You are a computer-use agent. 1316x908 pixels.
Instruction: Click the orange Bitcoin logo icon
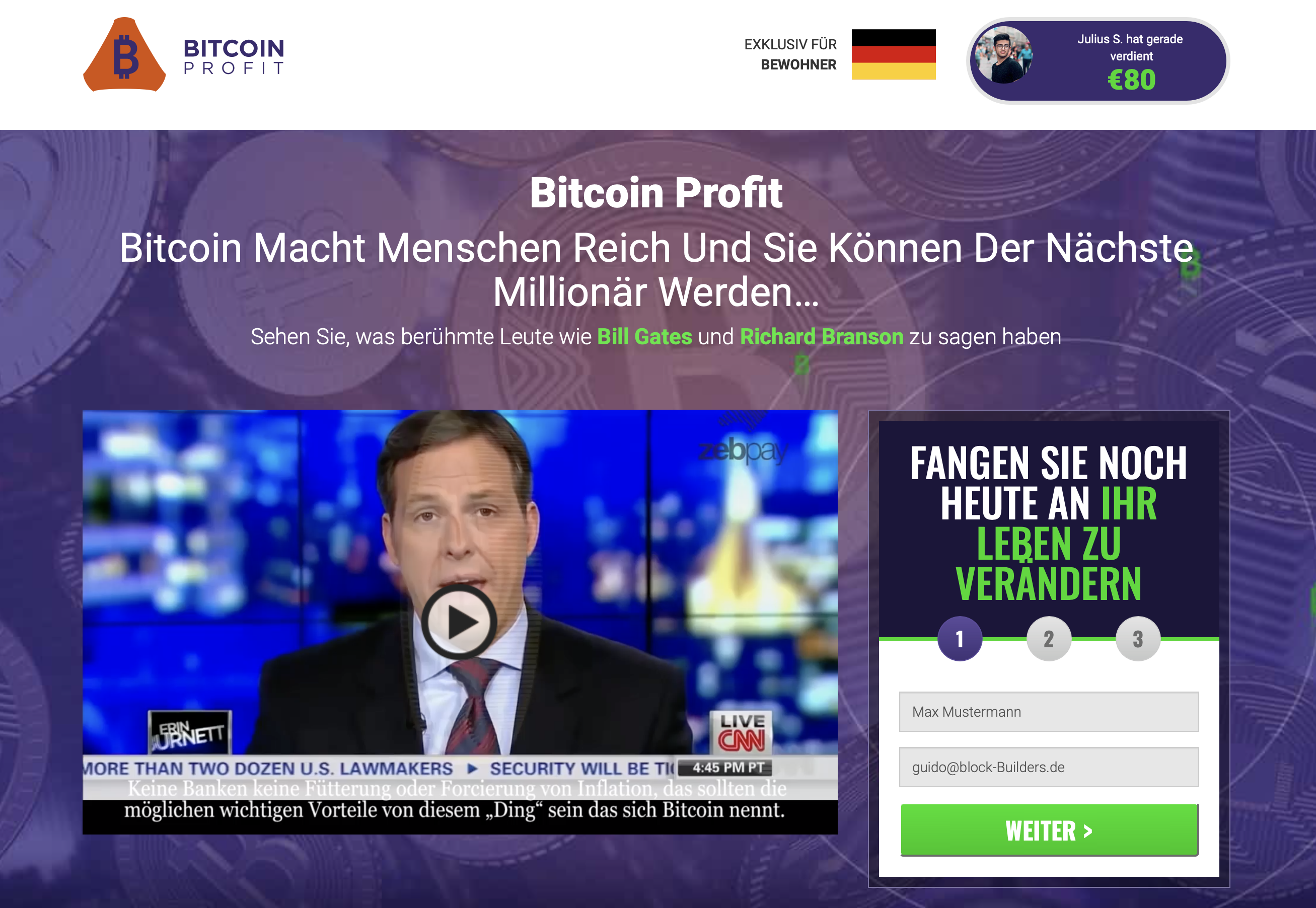124,55
